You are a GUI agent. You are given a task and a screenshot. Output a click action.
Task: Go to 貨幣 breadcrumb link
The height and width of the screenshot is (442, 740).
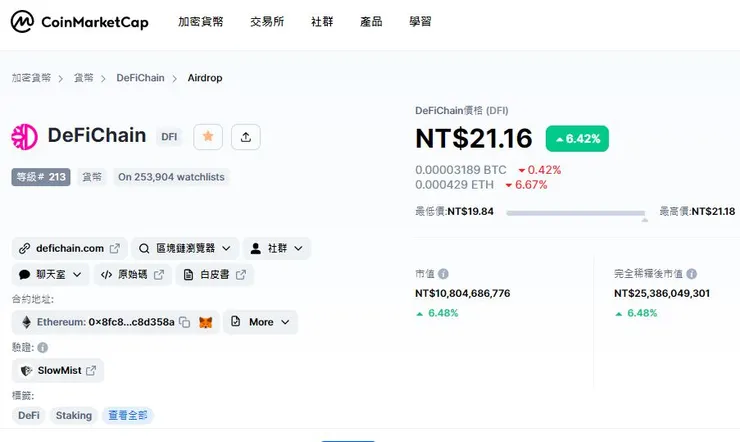pos(84,78)
